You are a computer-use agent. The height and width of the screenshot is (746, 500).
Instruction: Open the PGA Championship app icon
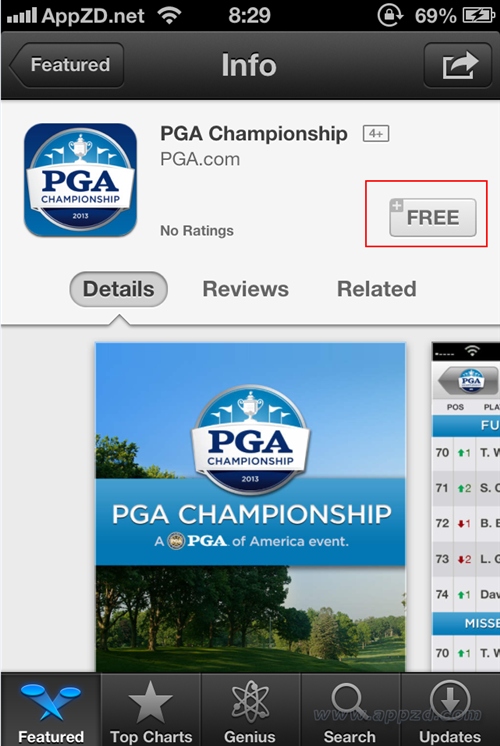80,180
